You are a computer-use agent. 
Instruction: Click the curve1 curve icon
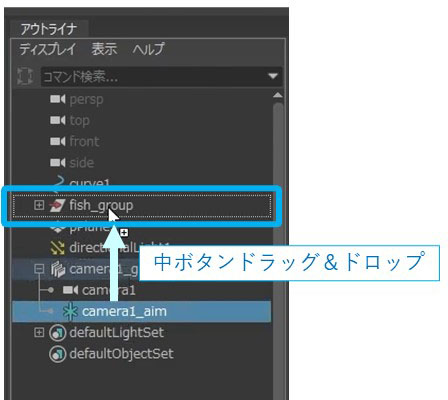pos(59,182)
